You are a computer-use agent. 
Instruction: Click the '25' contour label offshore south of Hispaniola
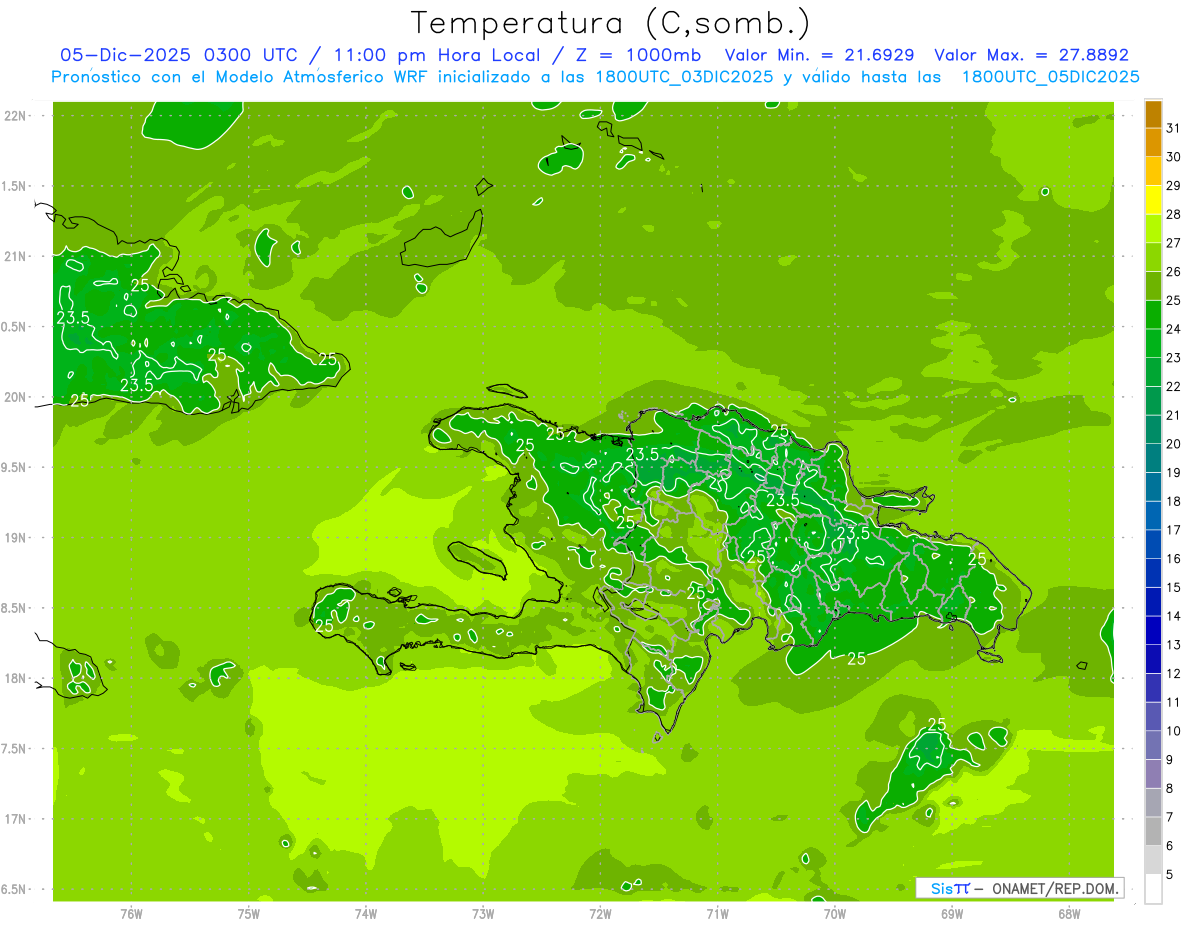click(x=857, y=658)
